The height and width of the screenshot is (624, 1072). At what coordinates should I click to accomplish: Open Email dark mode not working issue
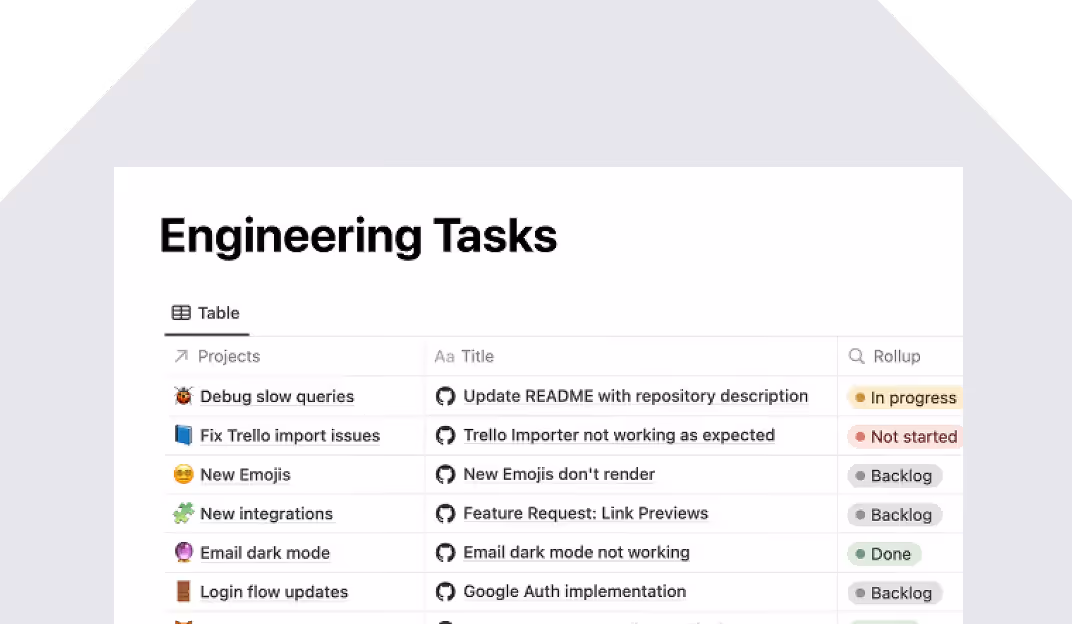(x=576, y=552)
